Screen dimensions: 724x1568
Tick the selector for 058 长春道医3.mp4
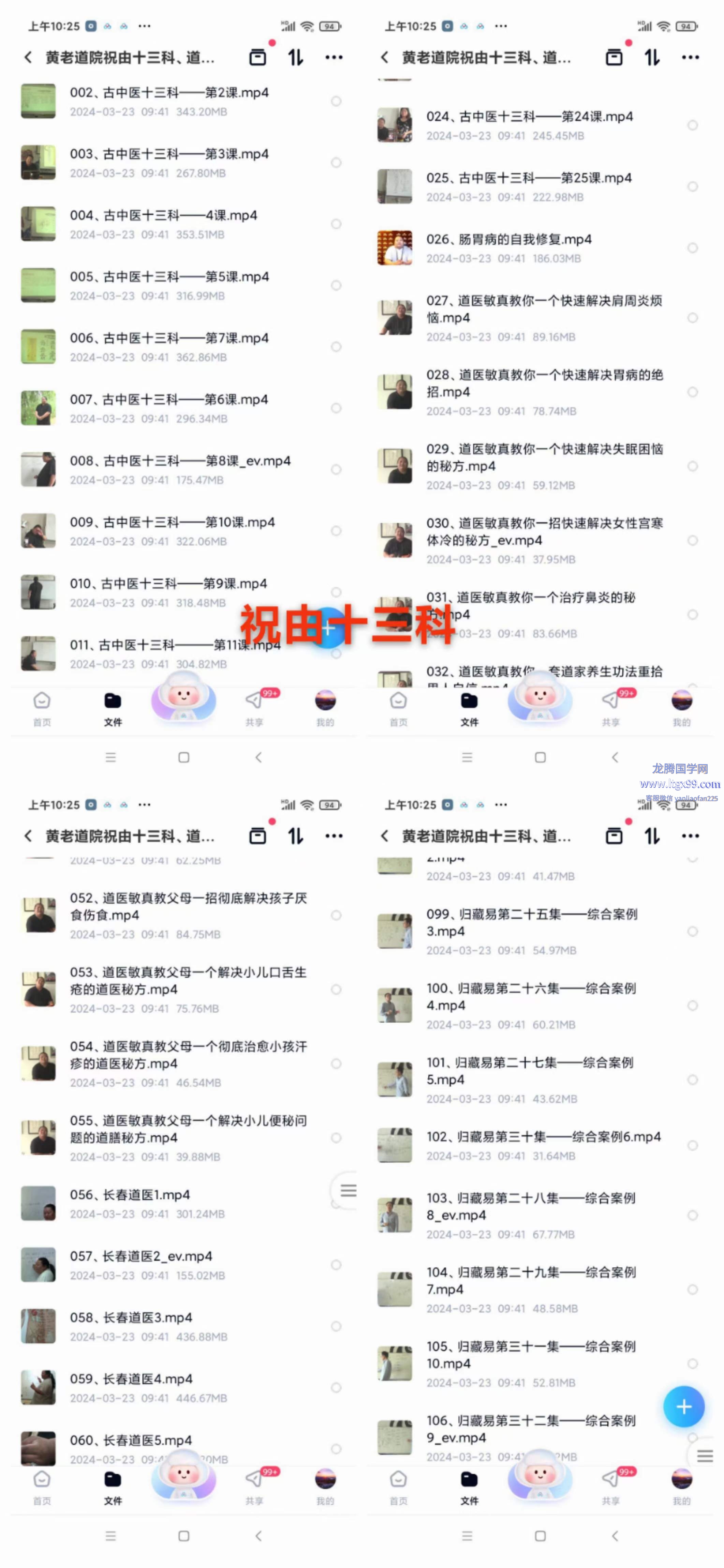point(336,1326)
